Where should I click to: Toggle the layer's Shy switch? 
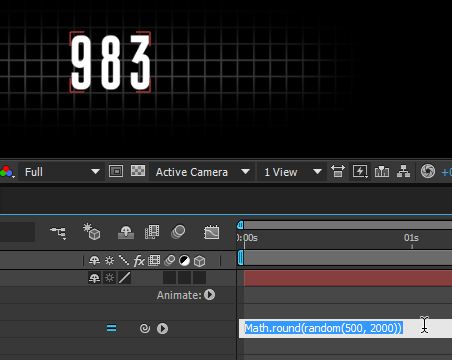(x=95, y=278)
